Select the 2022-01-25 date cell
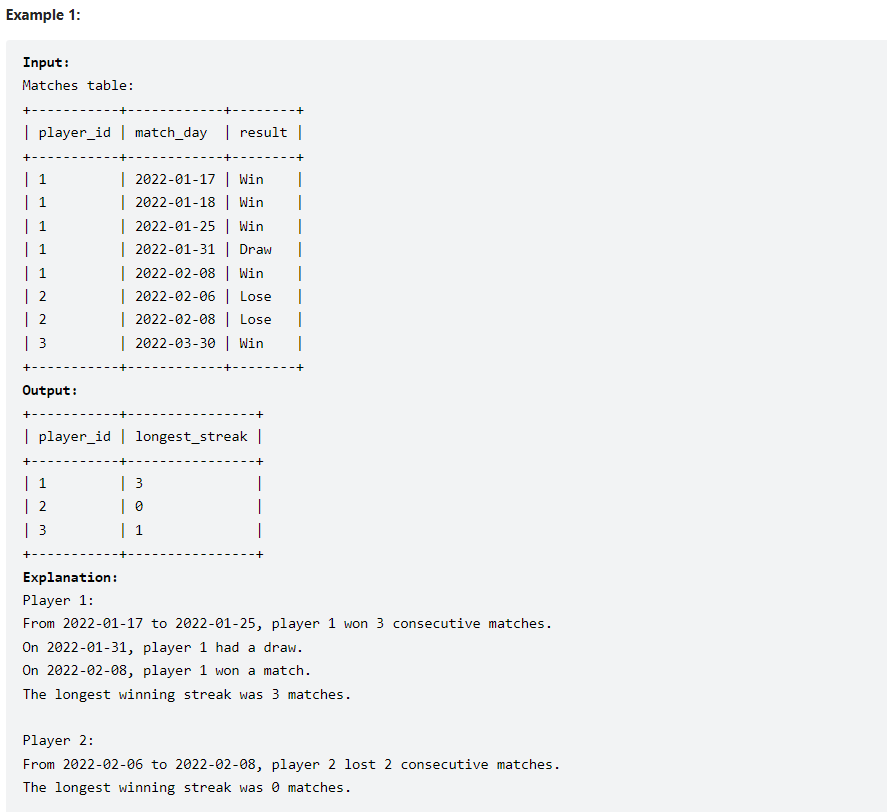The image size is (887, 812). click(175, 226)
